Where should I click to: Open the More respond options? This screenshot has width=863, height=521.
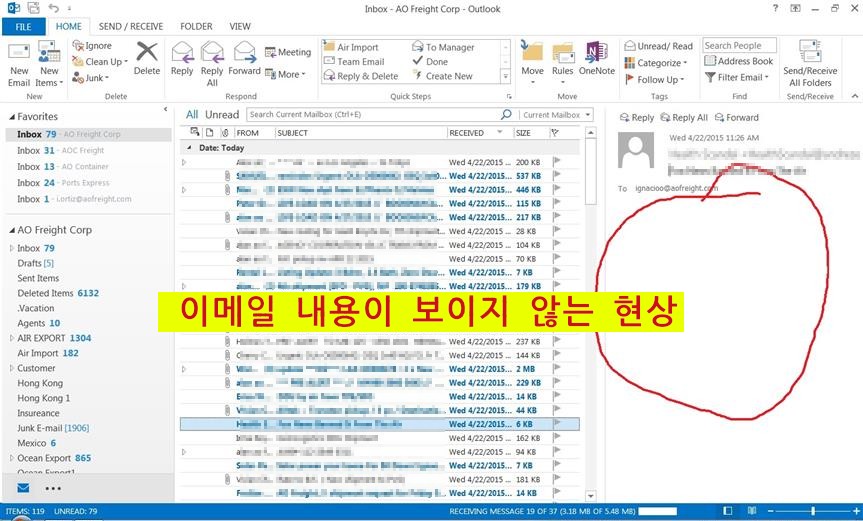(x=285, y=74)
